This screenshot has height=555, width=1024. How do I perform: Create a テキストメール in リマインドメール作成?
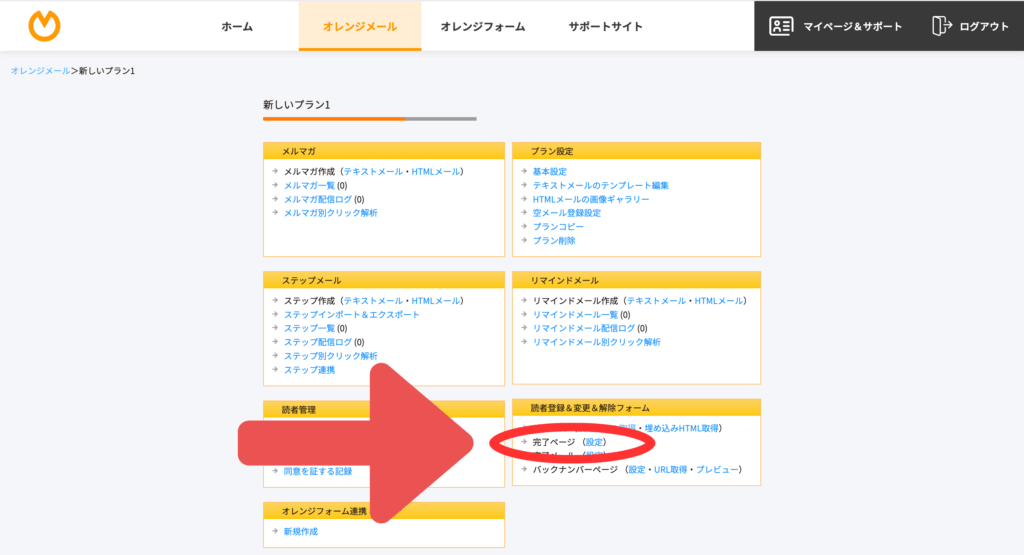coord(656,301)
